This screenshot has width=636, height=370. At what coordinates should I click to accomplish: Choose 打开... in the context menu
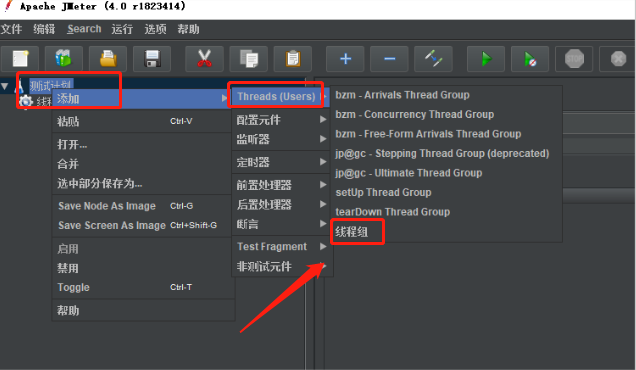point(142,144)
